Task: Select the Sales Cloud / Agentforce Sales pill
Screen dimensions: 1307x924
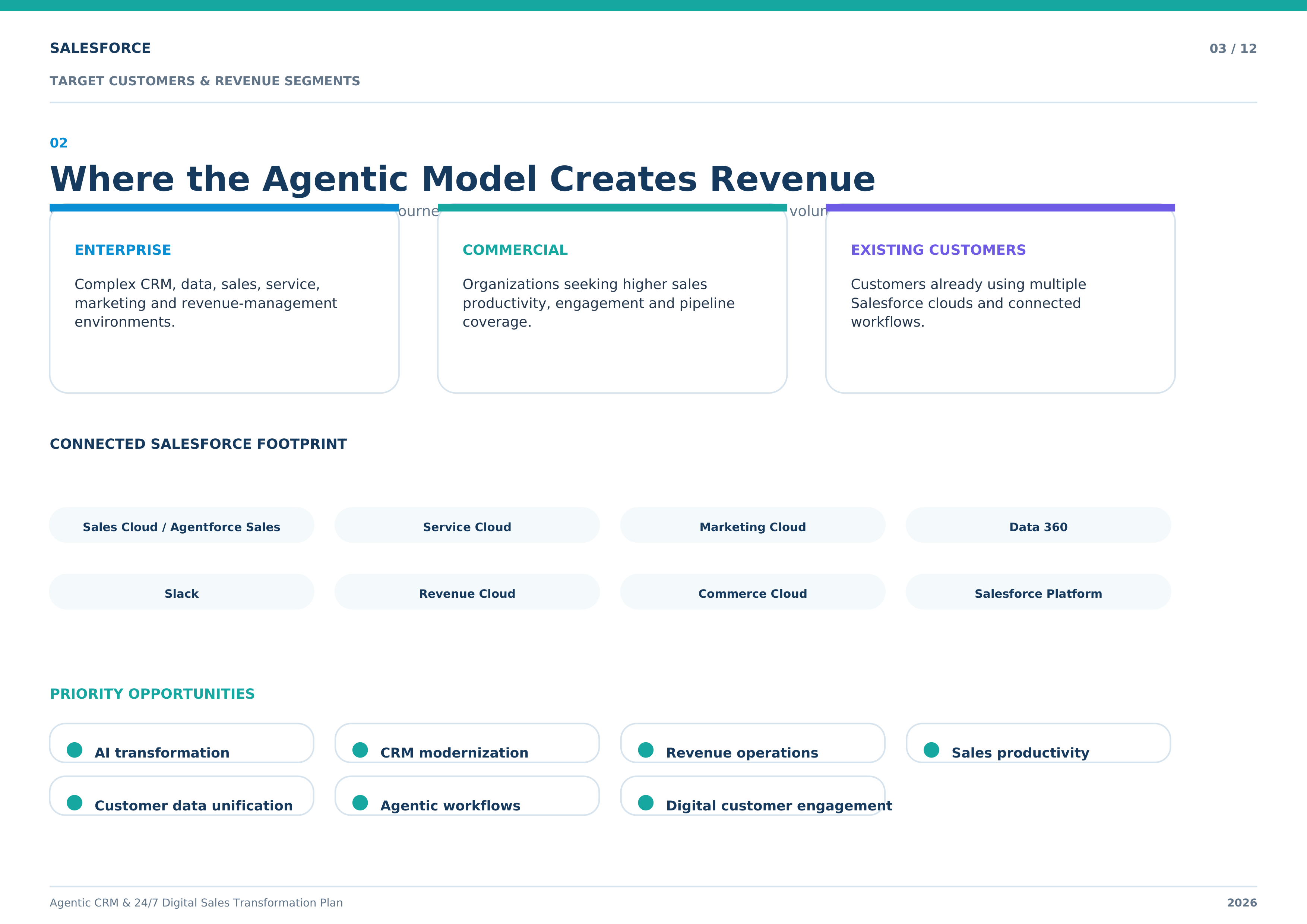Action: (x=181, y=525)
